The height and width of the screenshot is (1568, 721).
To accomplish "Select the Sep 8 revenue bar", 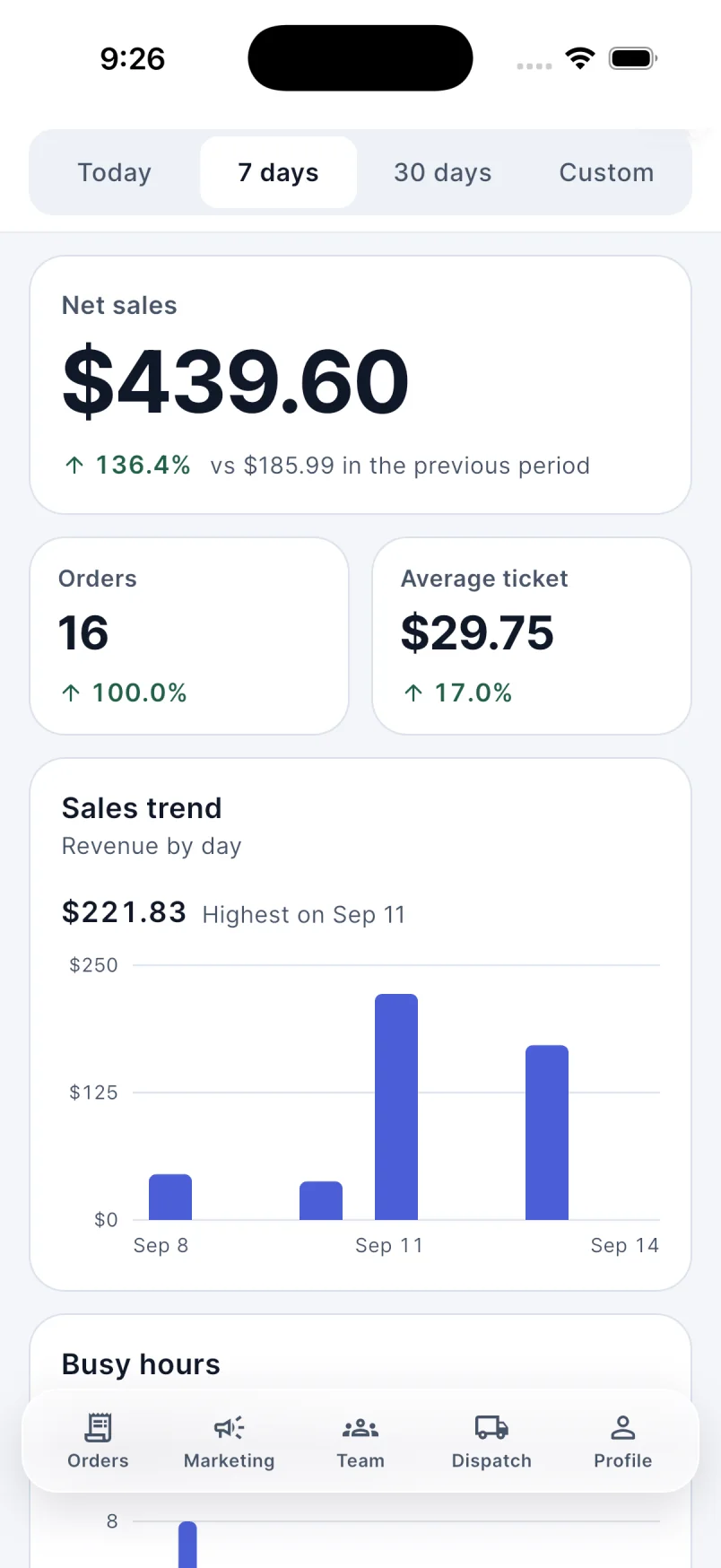I will [x=170, y=1197].
